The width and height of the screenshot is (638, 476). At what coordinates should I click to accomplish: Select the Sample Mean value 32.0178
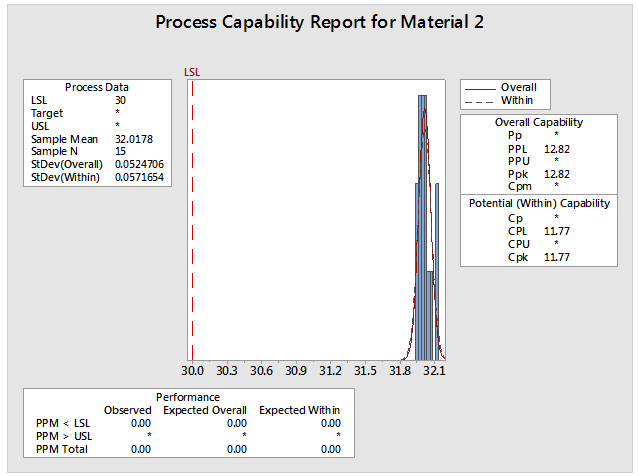click(133, 139)
